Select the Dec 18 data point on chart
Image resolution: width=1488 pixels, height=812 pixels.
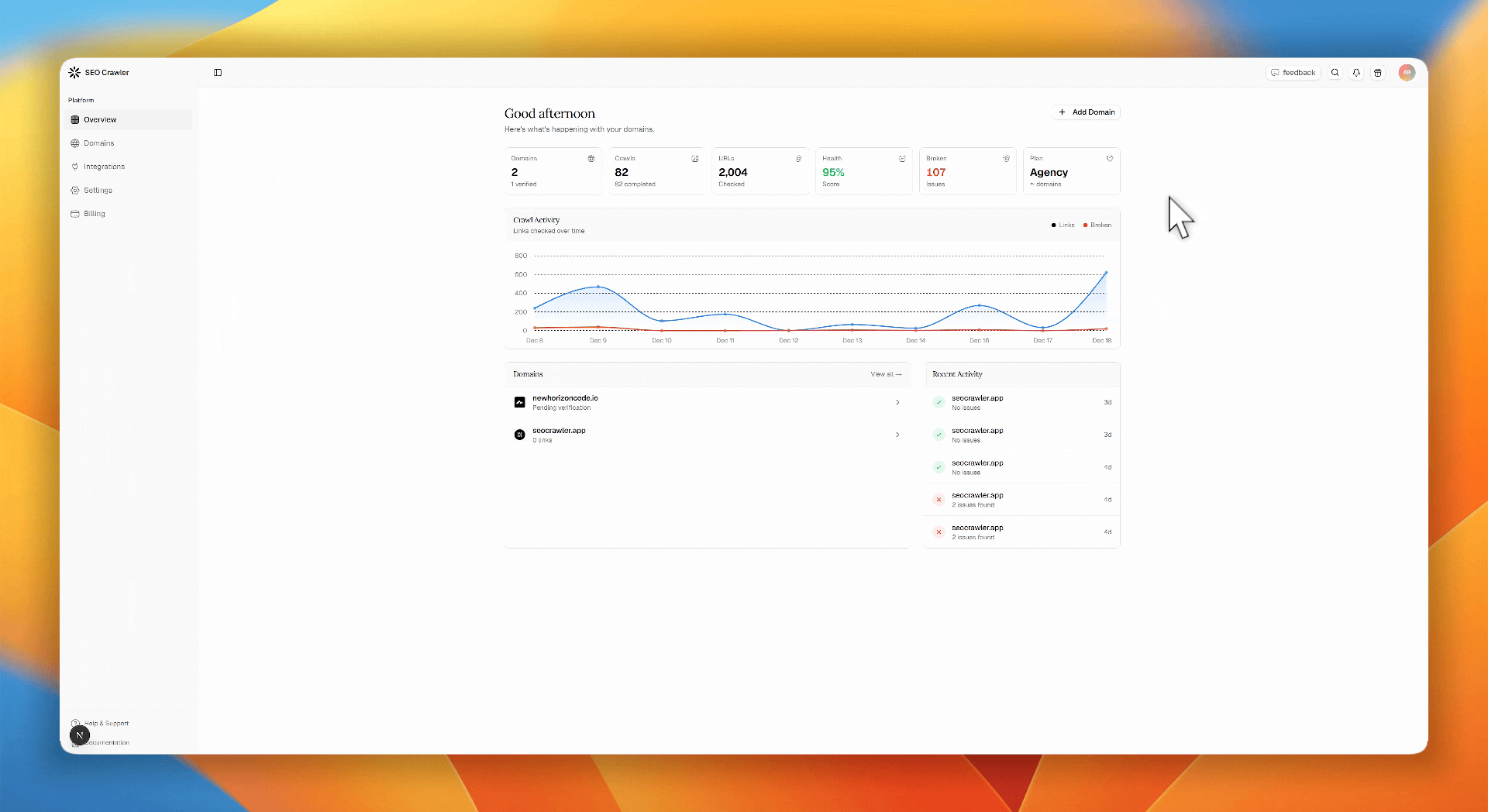(x=1106, y=273)
